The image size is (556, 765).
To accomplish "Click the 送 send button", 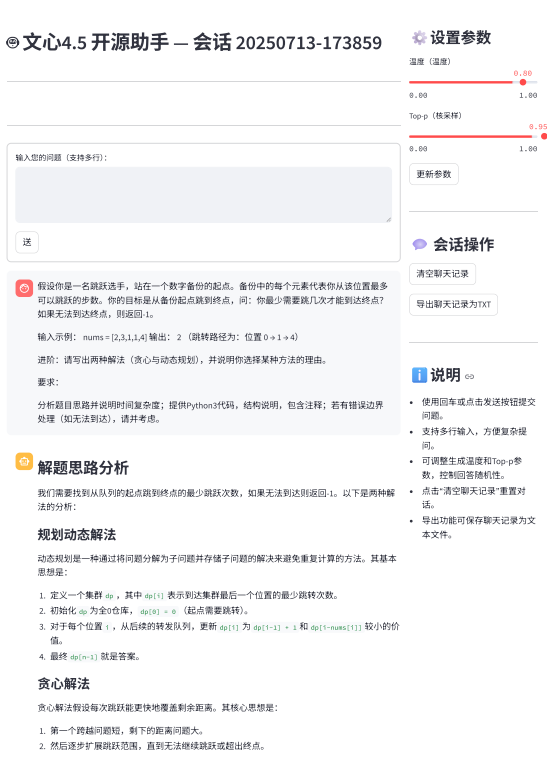I will pos(27,242).
